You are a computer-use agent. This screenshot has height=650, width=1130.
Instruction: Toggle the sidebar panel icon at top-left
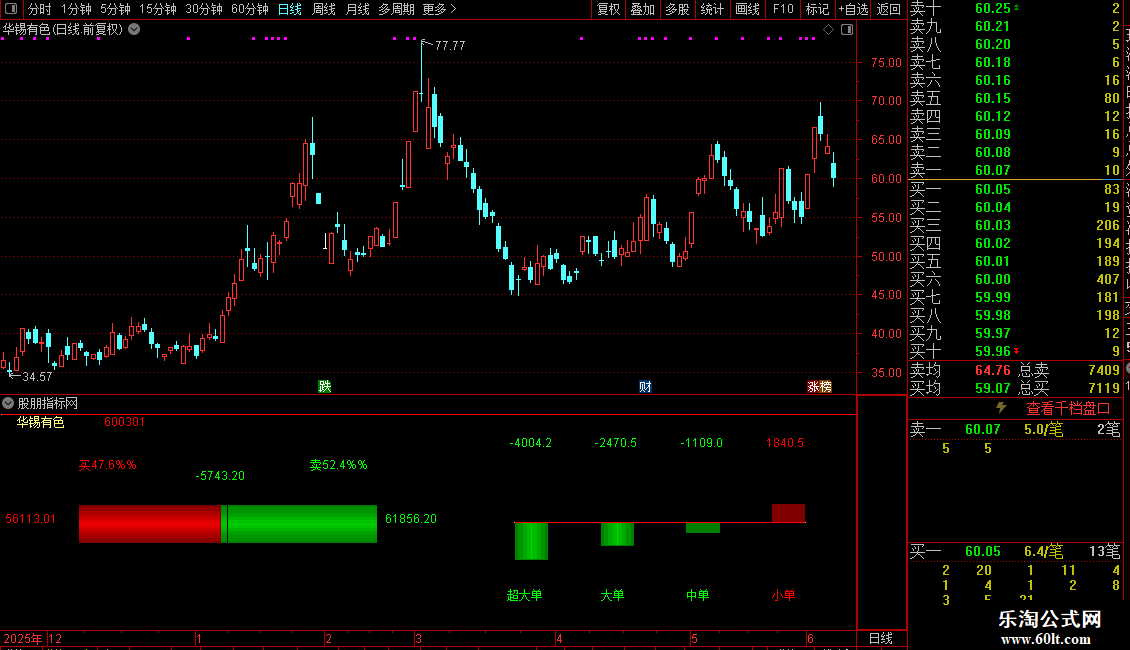pyautogui.click(x=11, y=9)
